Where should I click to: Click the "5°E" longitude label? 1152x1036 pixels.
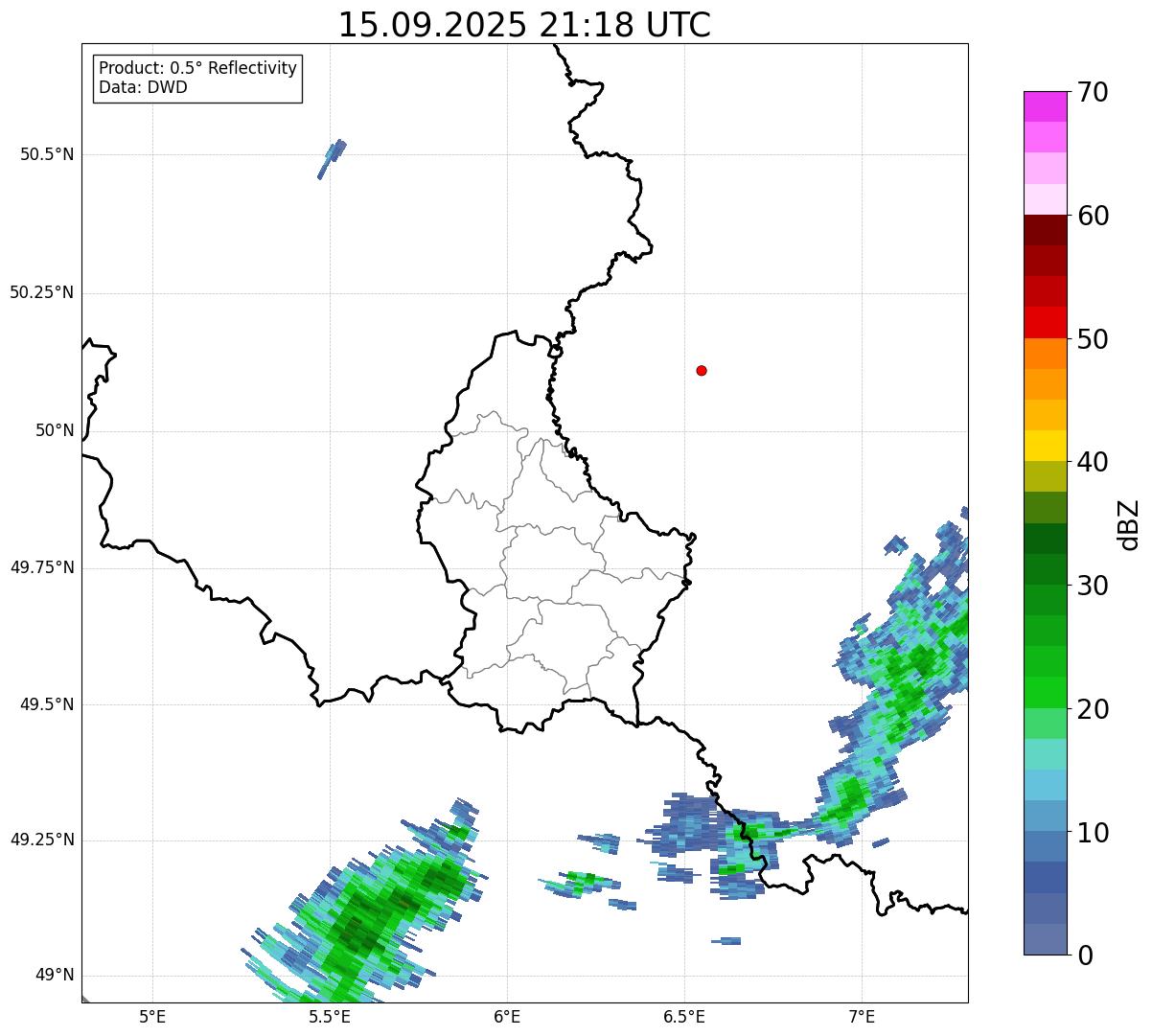click(152, 1016)
